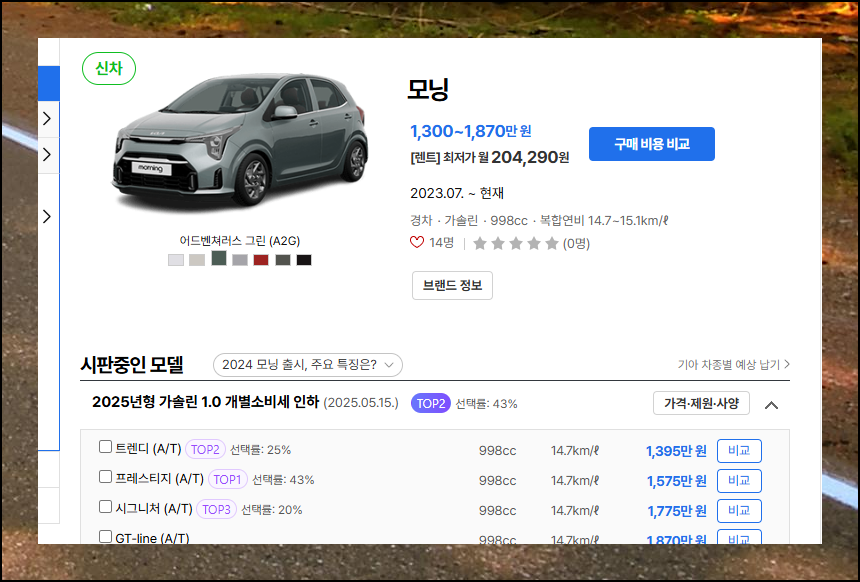Click the TOP2 badge next to 트렌디
This screenshot has width=860, height=582.
coord(205,449)
